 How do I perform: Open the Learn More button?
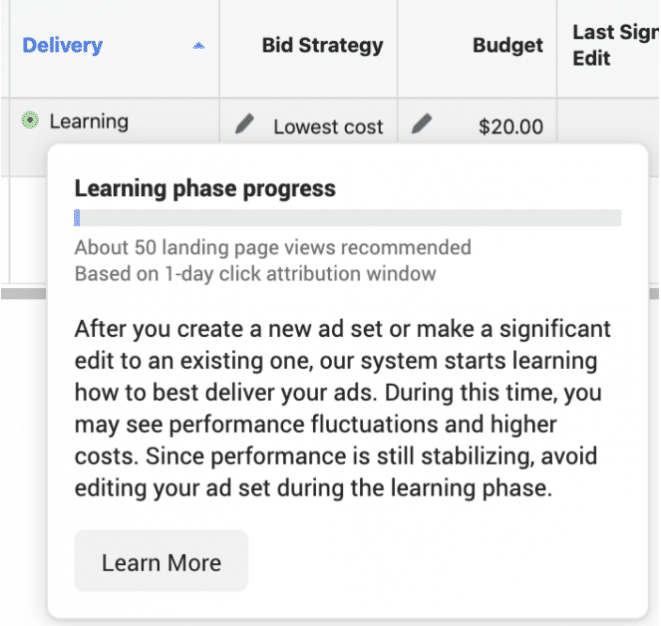pyautogui.click(x=161, y=561)
